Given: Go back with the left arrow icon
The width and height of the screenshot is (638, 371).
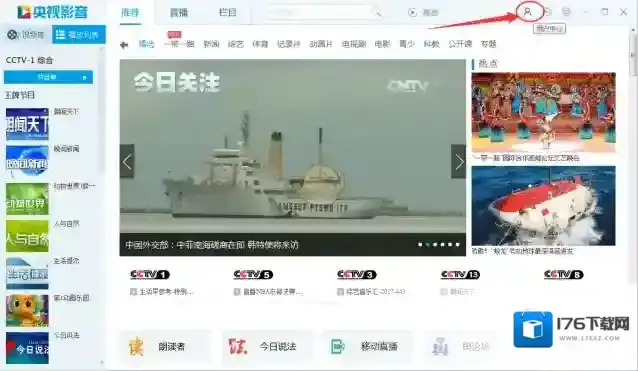Looking at the screenshot, I should point(124,45).
